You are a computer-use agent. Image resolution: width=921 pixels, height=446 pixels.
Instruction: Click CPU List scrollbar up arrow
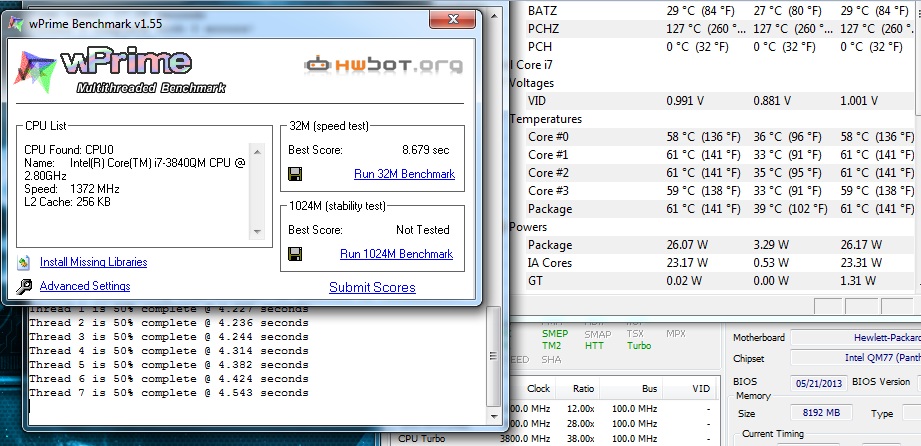(x=257, y=152)
